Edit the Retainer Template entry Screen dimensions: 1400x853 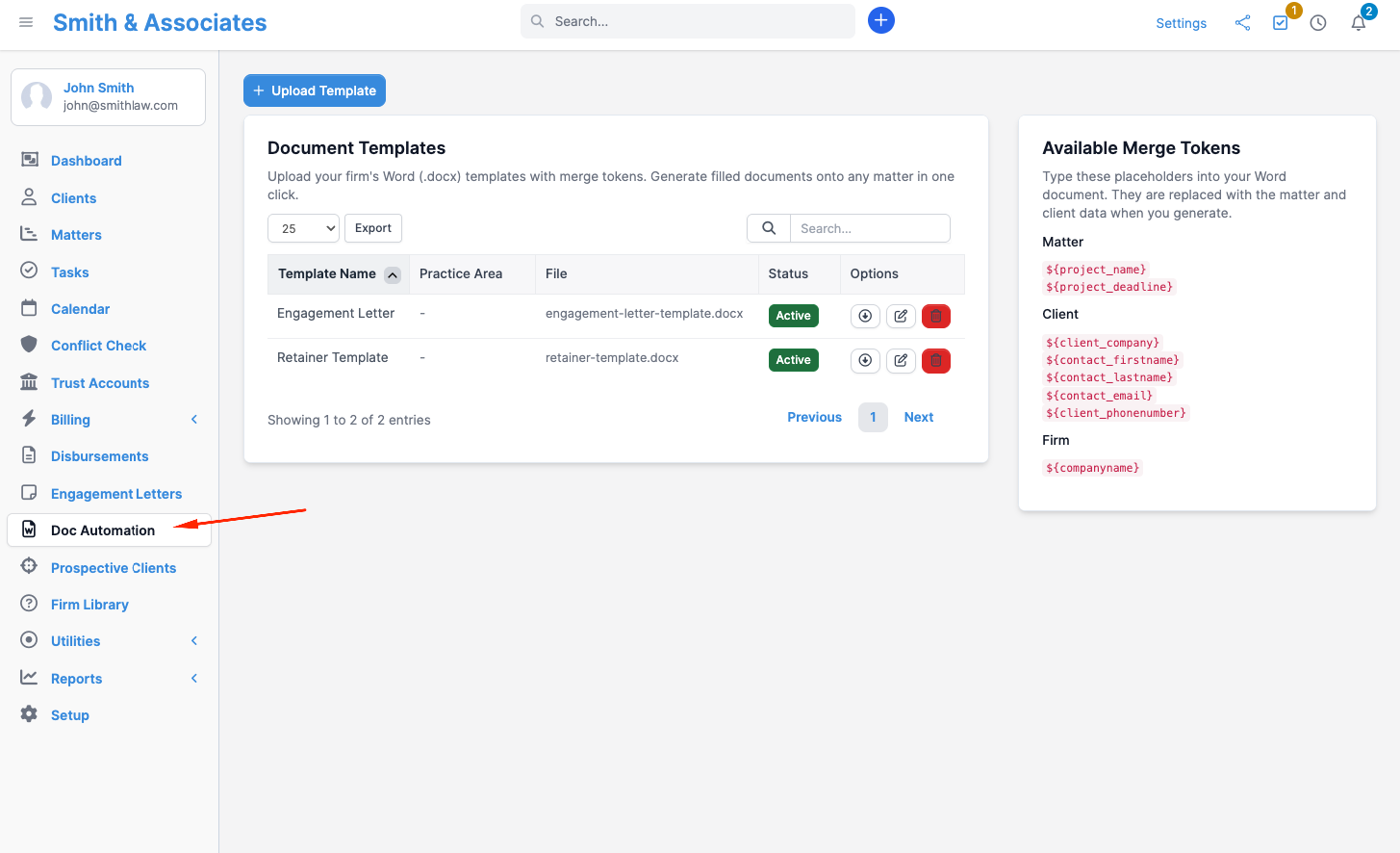coord(901,360)
